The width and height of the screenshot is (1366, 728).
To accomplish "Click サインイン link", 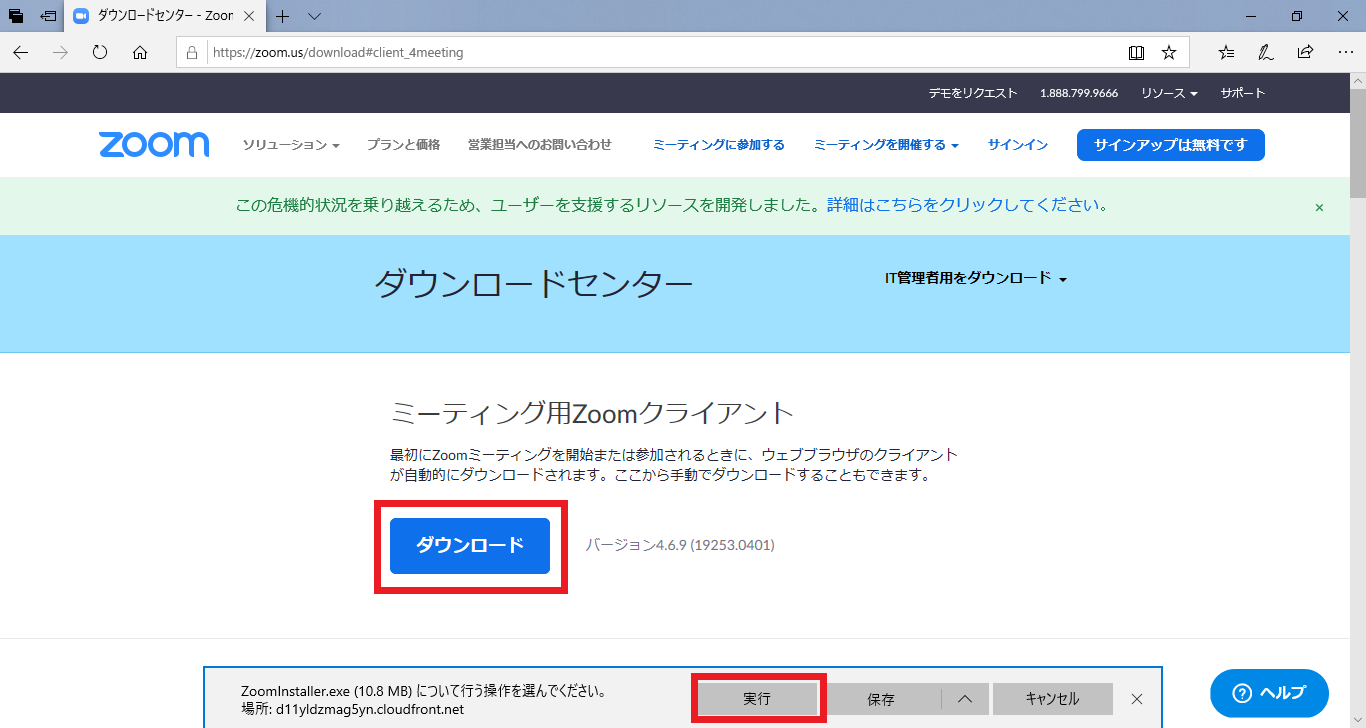I will [1018, 145].
